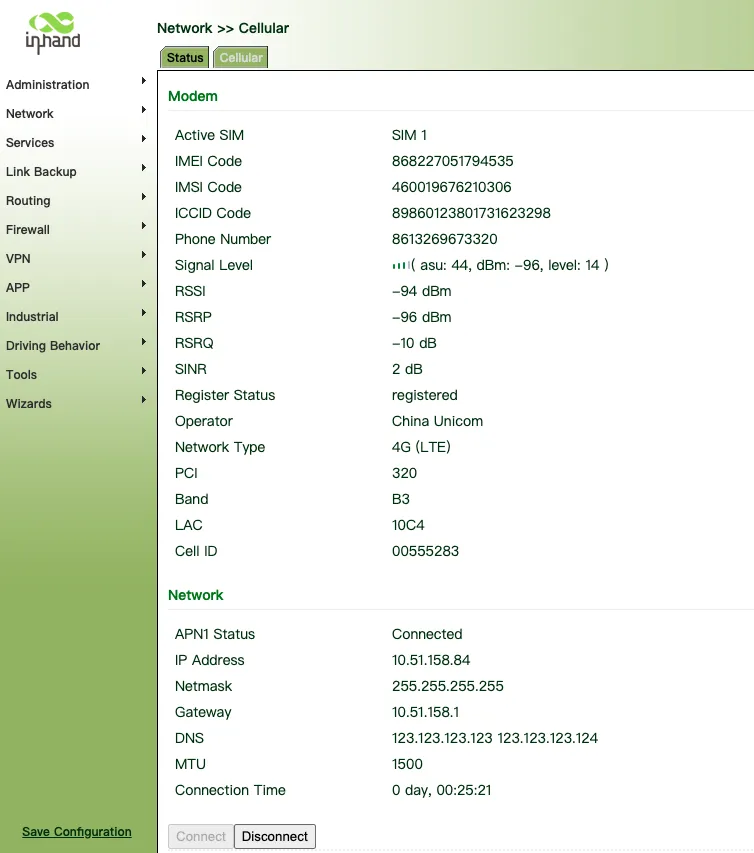Click the IMEI Code value text
Viewport: 754px width, 853px height.
click(x=453, y=161)
